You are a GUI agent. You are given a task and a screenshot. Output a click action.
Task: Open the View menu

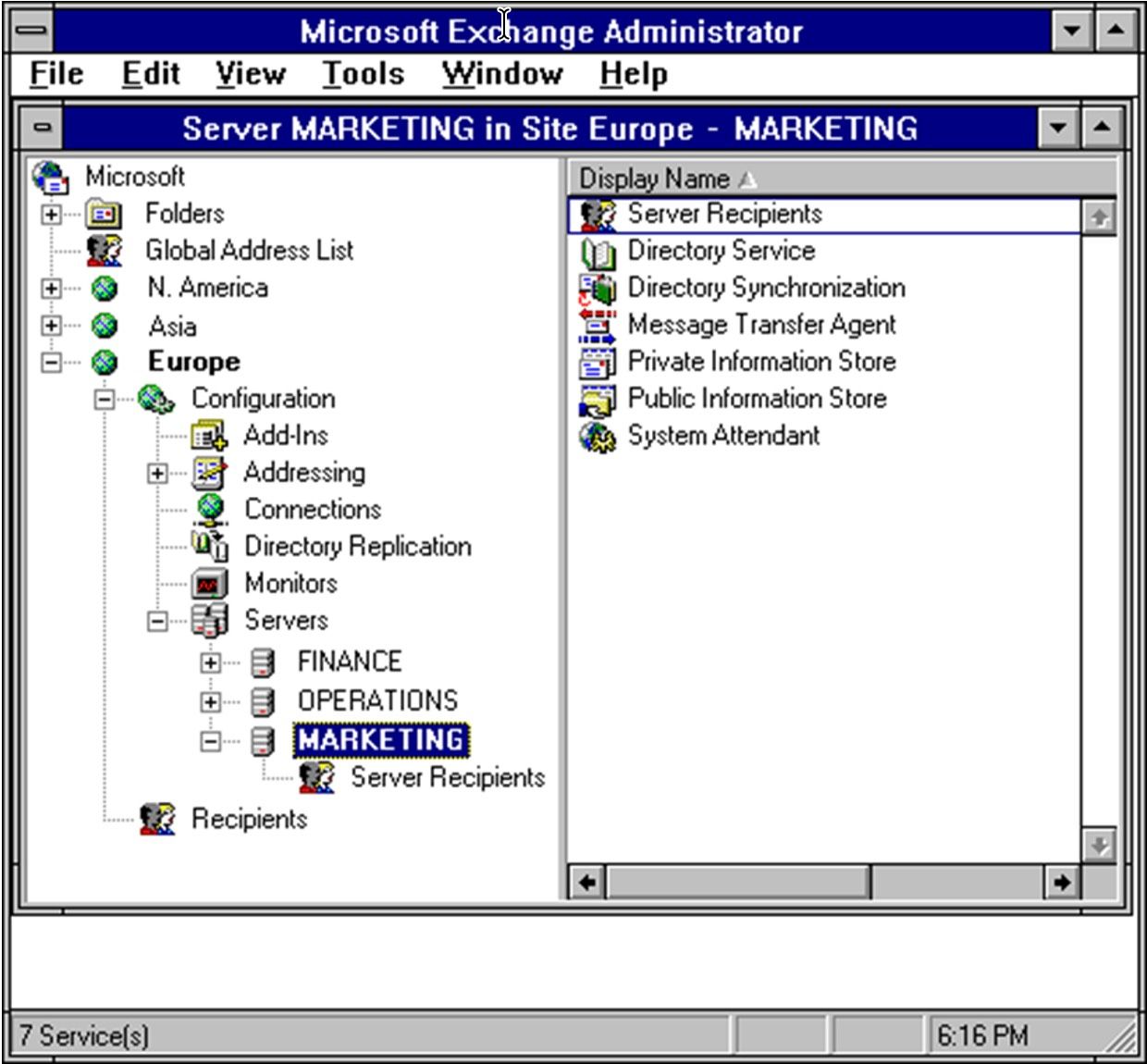(x=250, y=74)
